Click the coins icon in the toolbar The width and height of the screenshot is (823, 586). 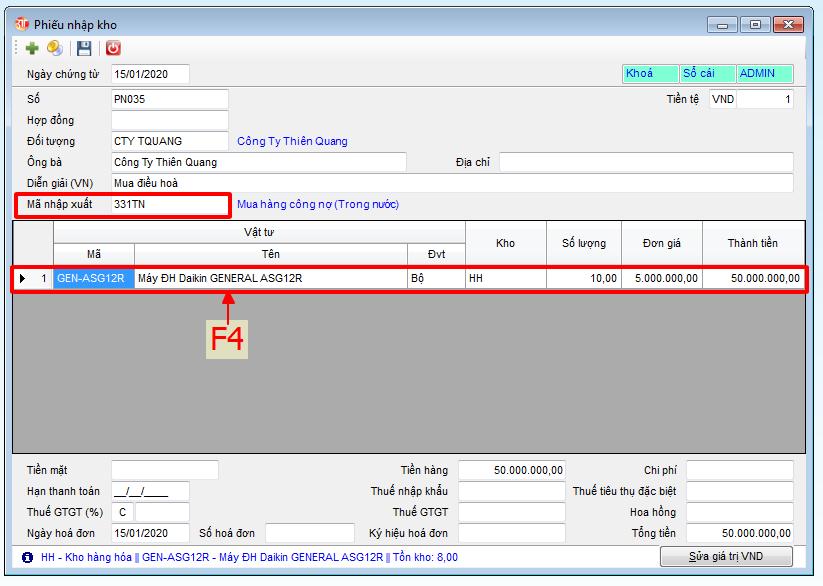(x=54, y=48)
